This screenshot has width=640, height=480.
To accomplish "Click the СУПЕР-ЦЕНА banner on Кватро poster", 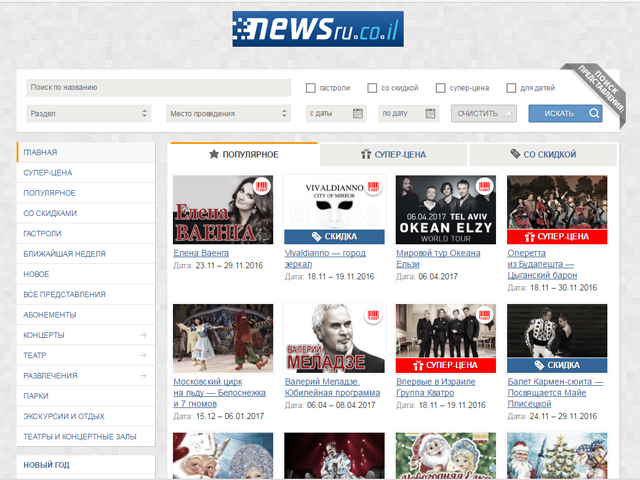I will [446, 365].
